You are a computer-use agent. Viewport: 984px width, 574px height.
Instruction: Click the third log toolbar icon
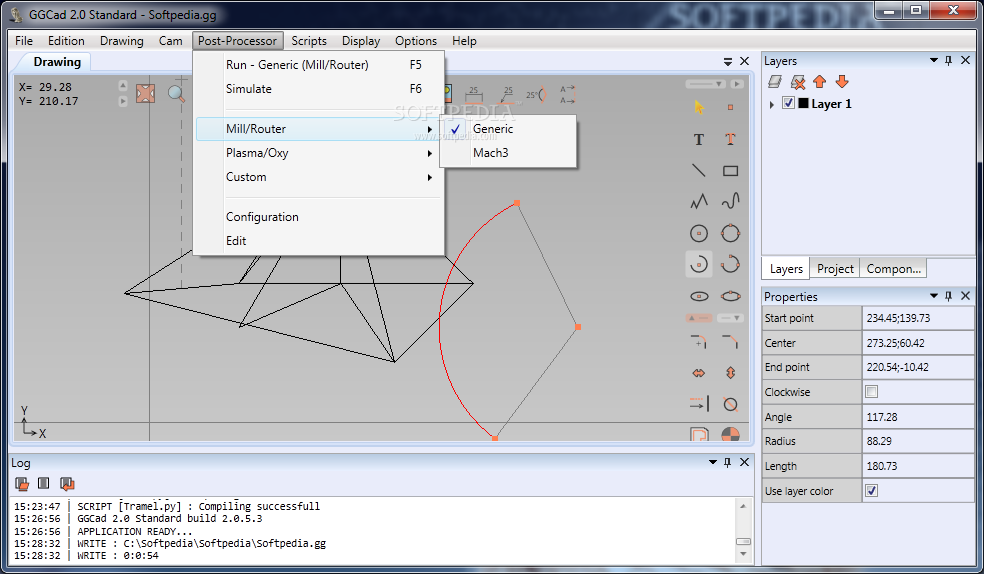coord(67,483)
